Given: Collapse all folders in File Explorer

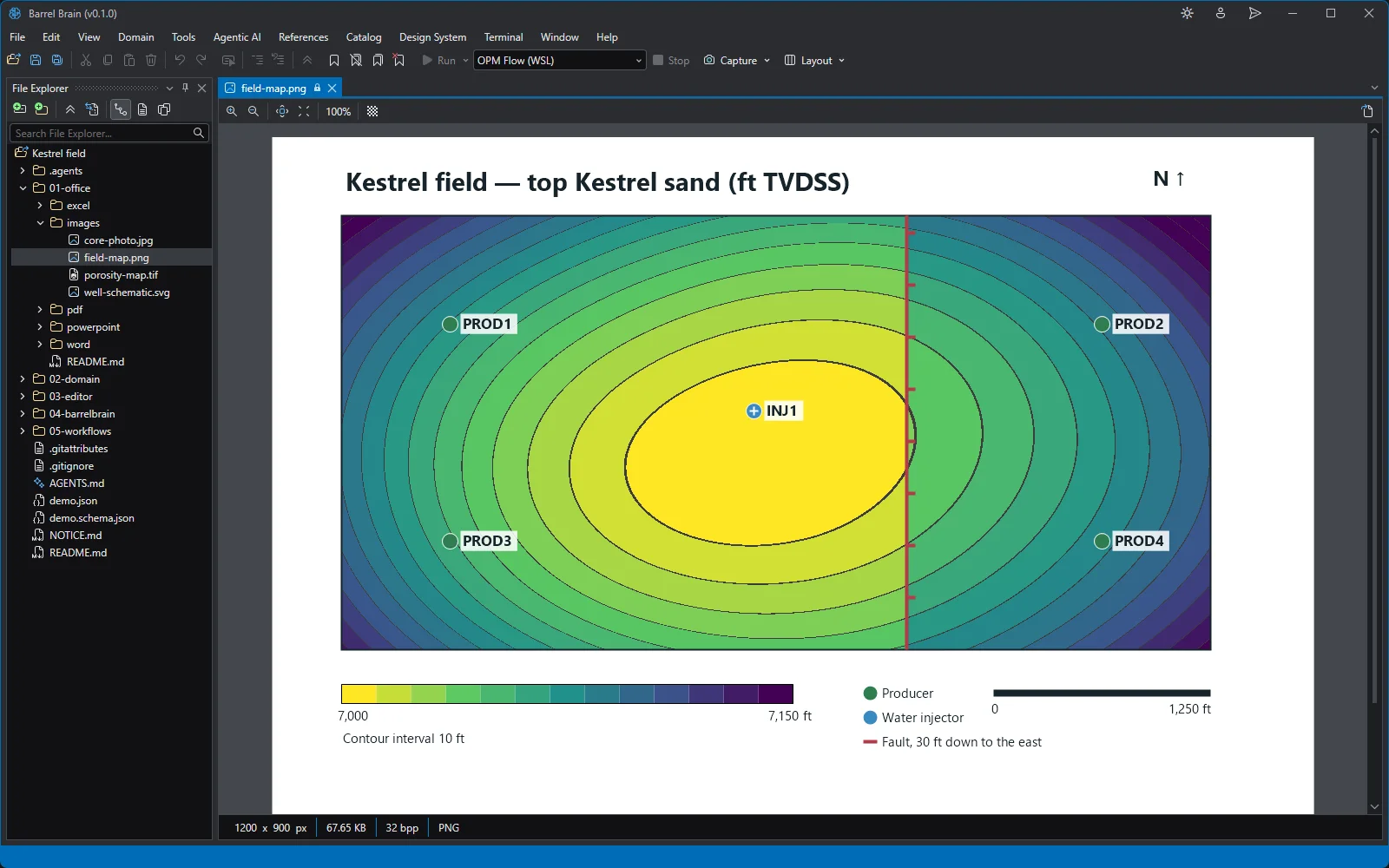Looking at the screenshot, I should [70, 108].
